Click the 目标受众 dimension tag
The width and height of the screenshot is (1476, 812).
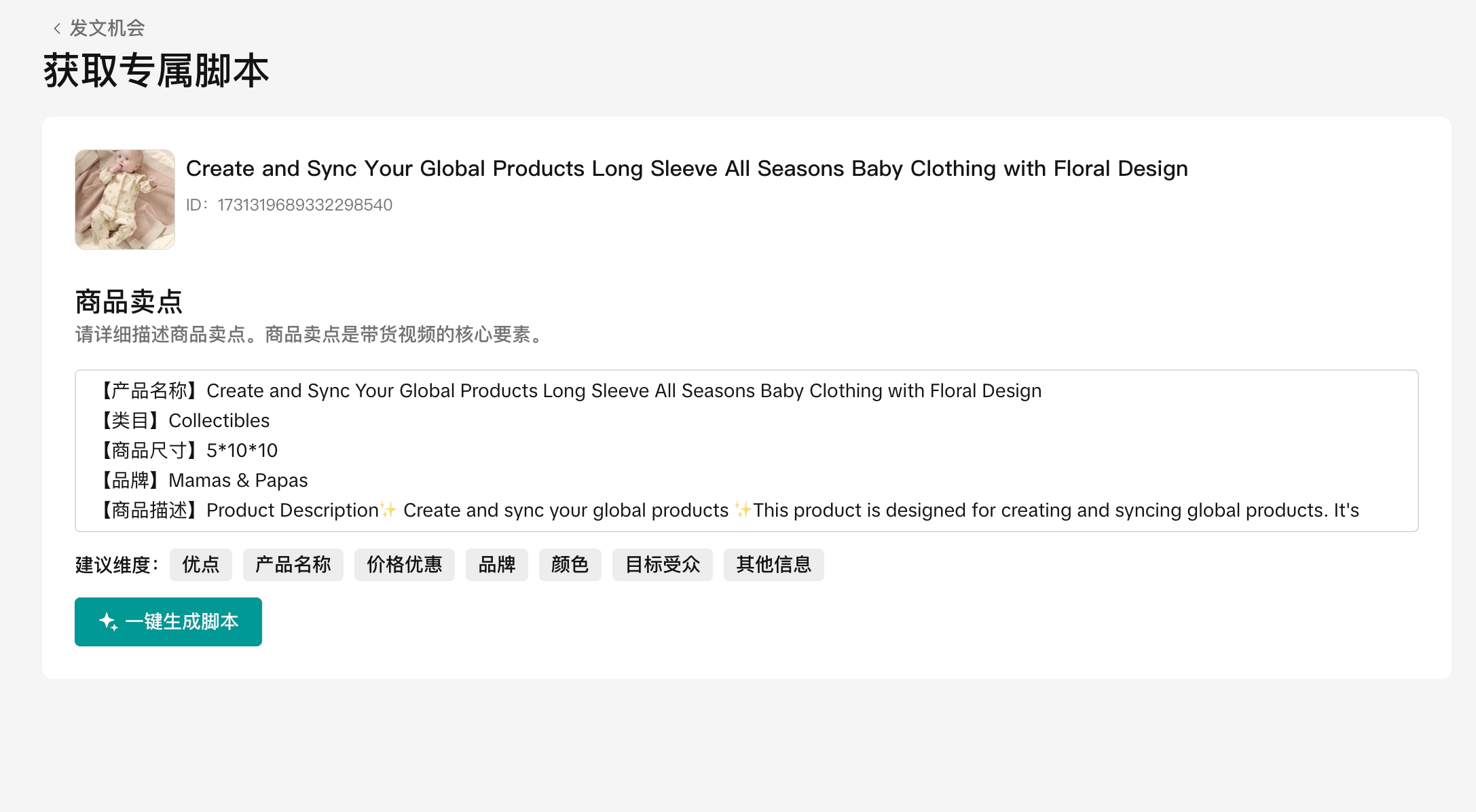pyautogui.click(x=663, y=565)
